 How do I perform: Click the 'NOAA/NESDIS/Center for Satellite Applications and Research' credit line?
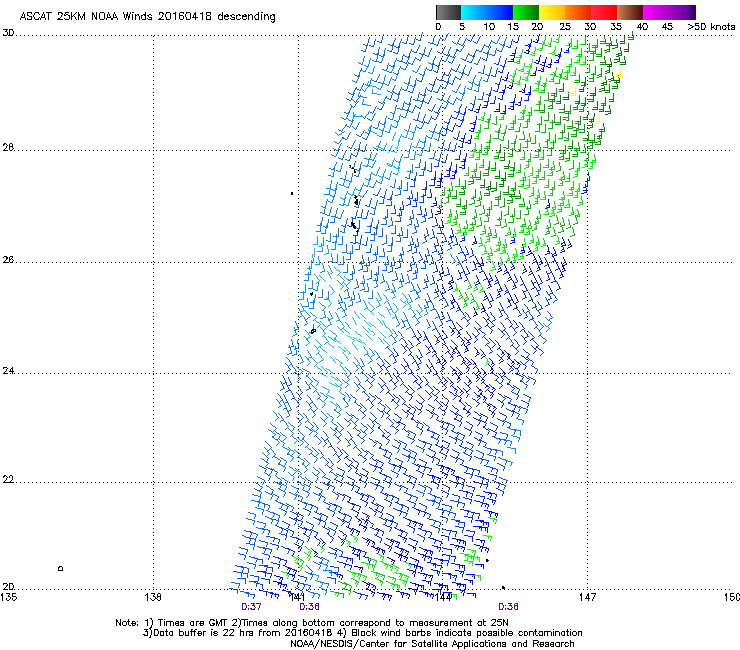pyautogui.click(x=432, y=644)
